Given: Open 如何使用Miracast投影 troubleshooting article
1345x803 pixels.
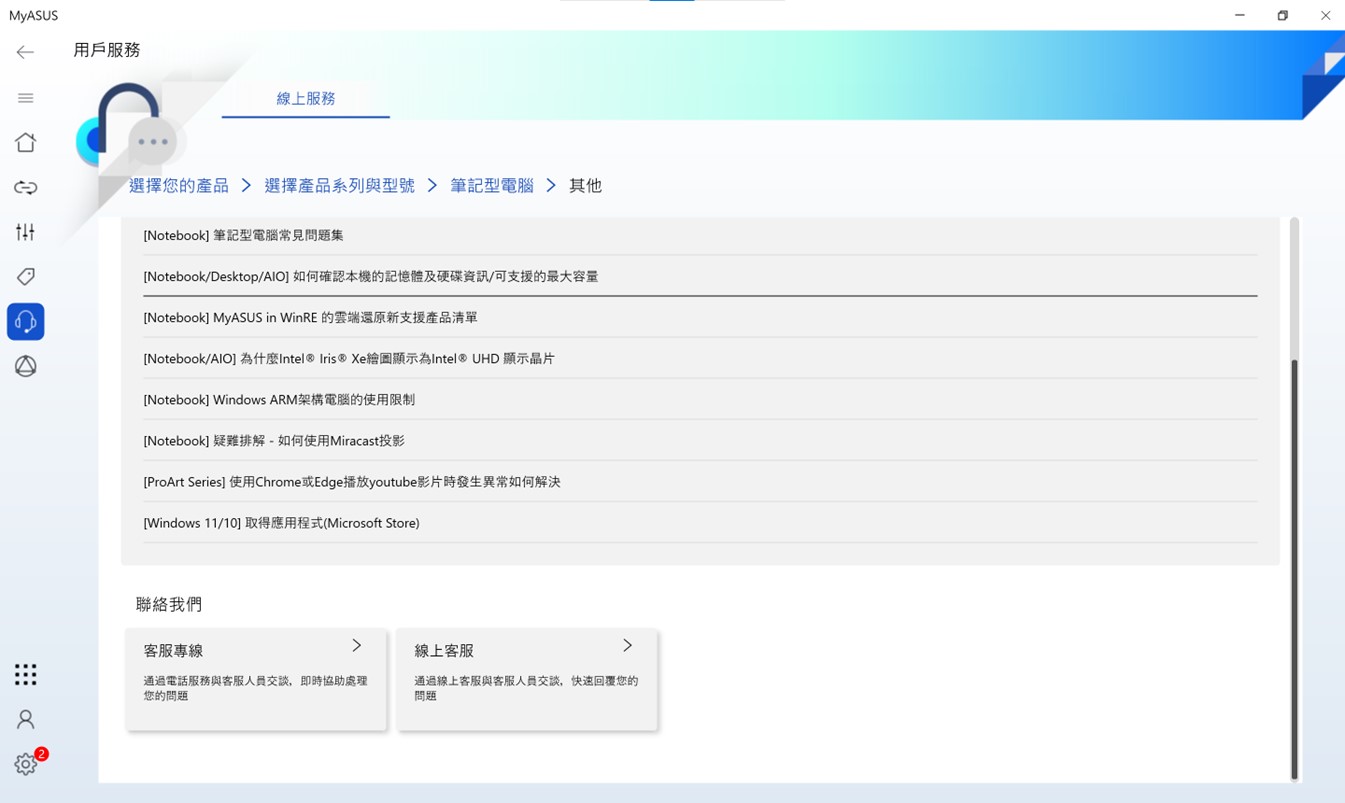Looking at the screenshot, I should (700, 440).
